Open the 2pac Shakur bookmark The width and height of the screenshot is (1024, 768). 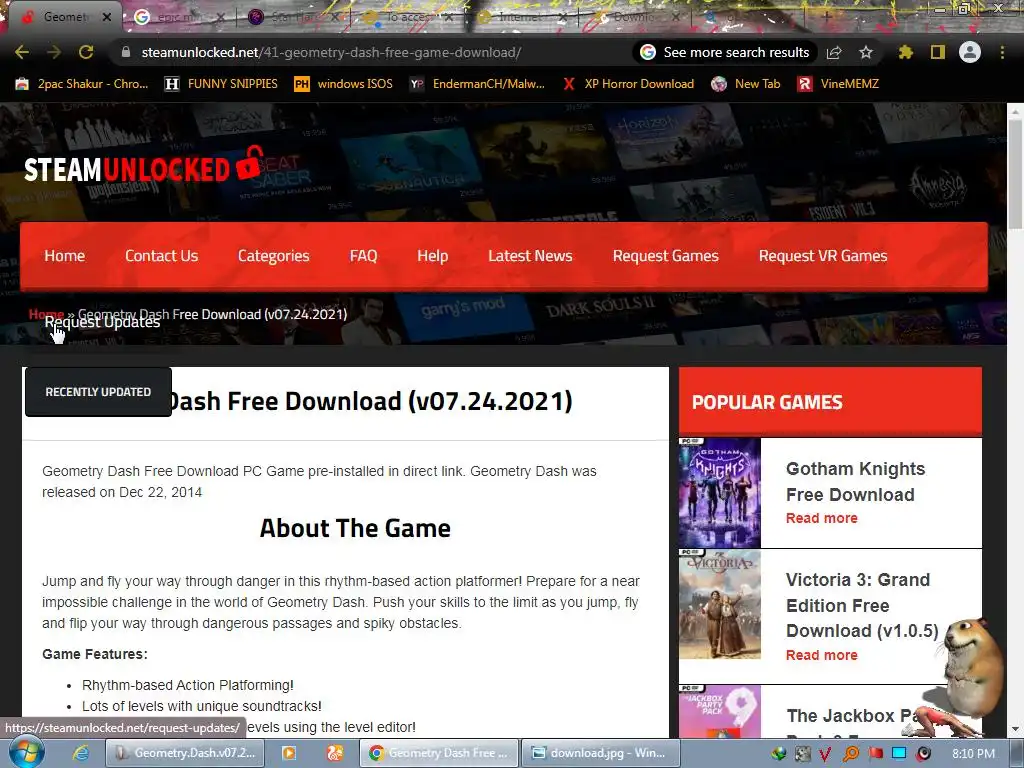[x=82, y=84]
